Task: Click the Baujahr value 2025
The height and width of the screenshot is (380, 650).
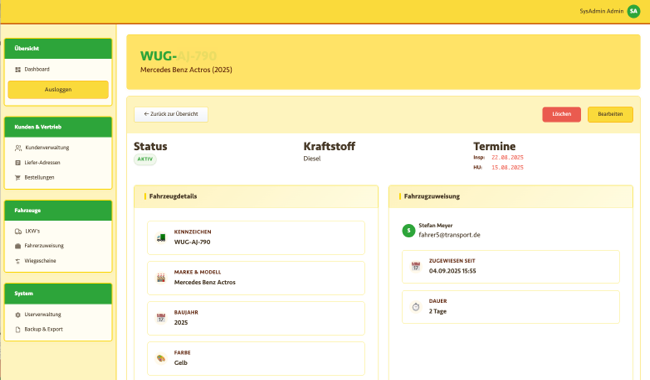Action: pos(181,322)
